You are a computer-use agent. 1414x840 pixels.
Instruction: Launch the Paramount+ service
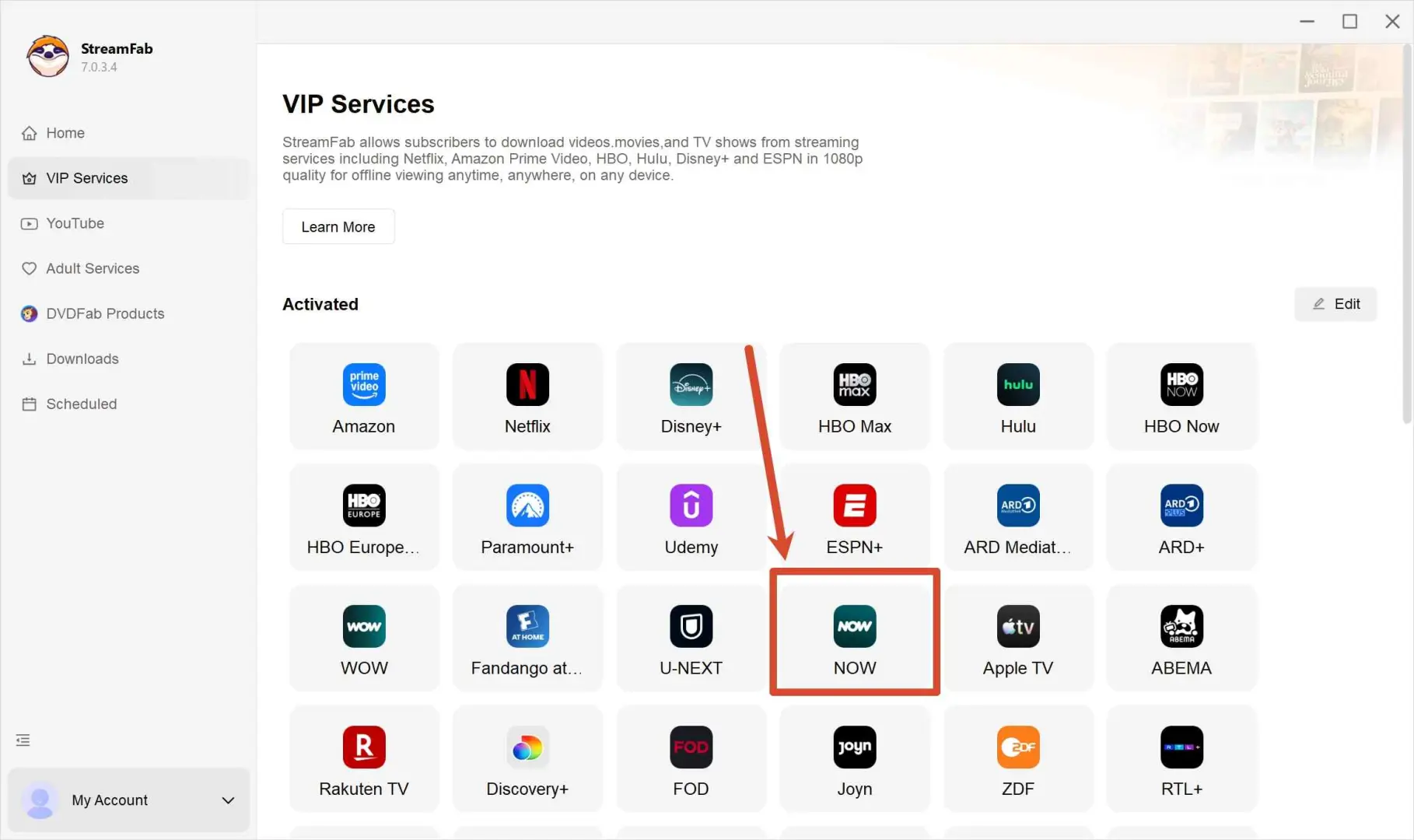click(x=527, y=517)
